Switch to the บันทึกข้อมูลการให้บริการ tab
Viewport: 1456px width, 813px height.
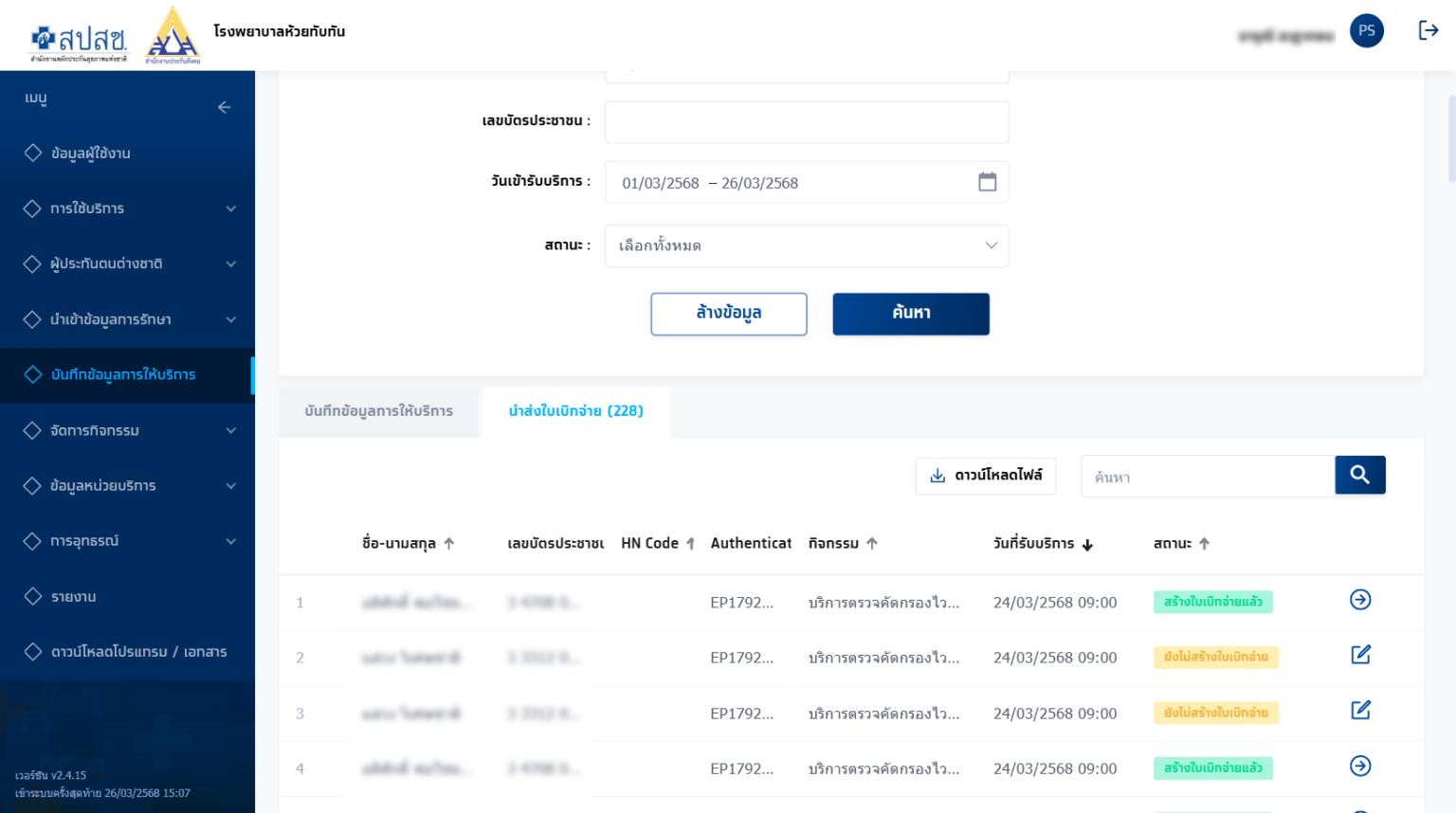[x=379, y=411]
